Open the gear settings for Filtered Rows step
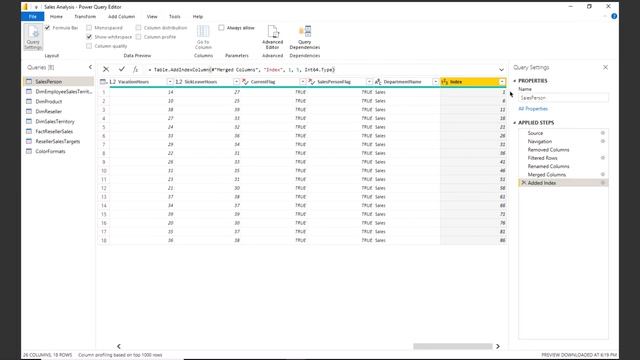 (x=602, y=158)
